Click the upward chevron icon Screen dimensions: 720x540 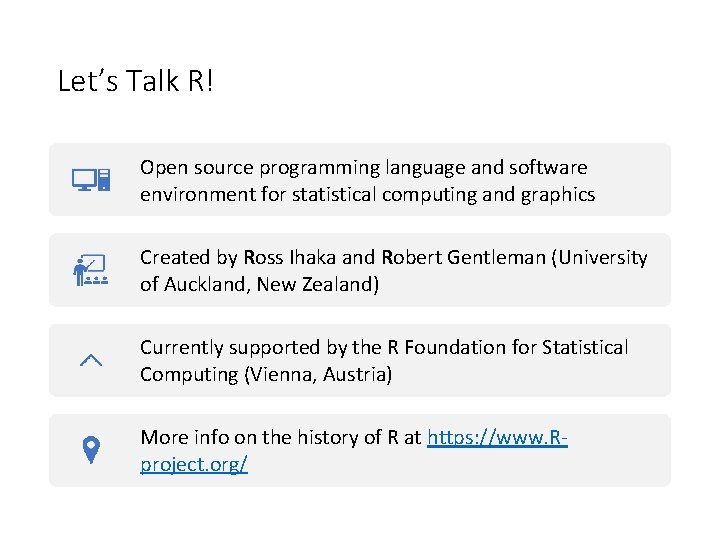click(x=90, y=361)
